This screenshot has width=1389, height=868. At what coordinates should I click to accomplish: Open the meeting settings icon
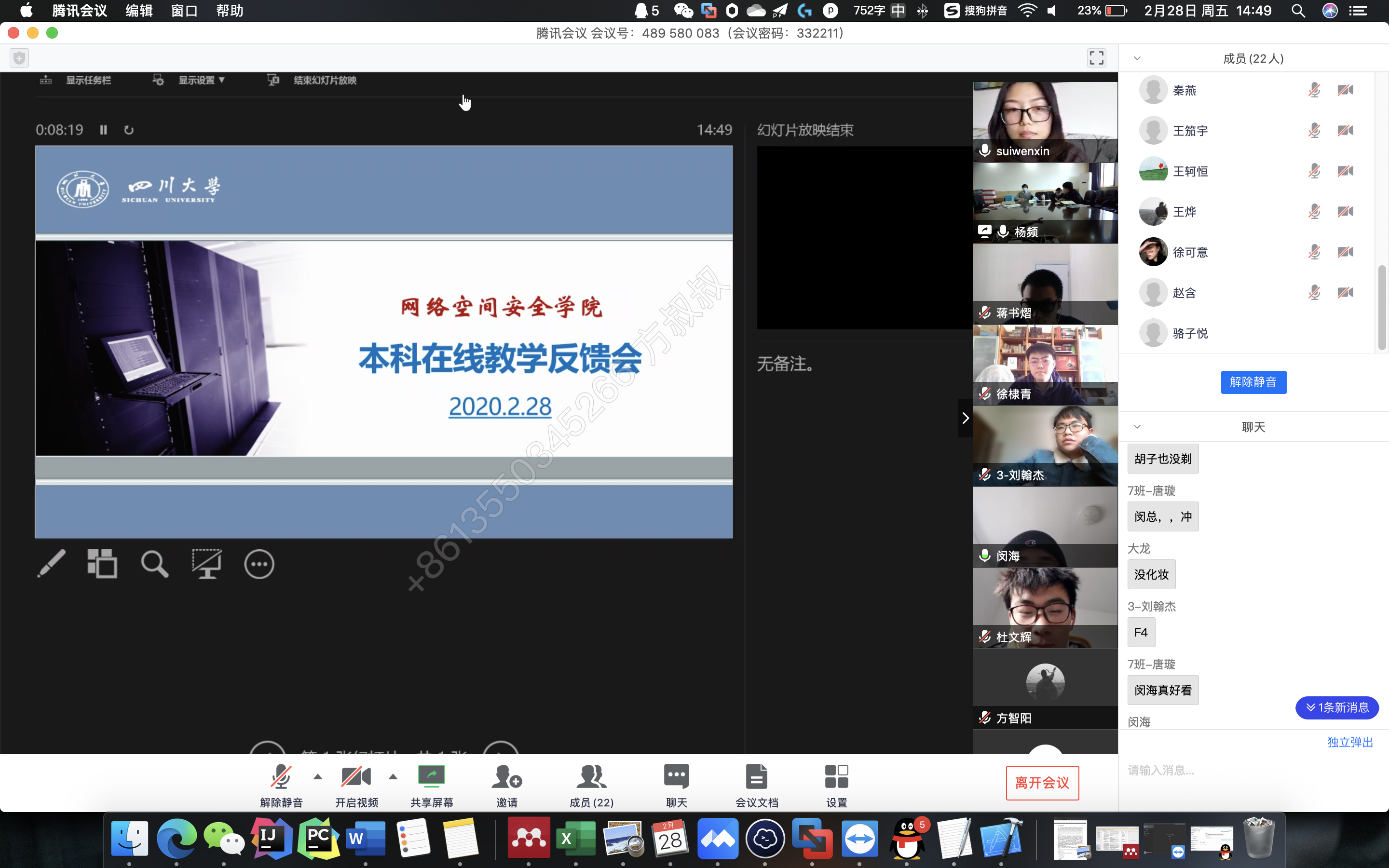836,777
